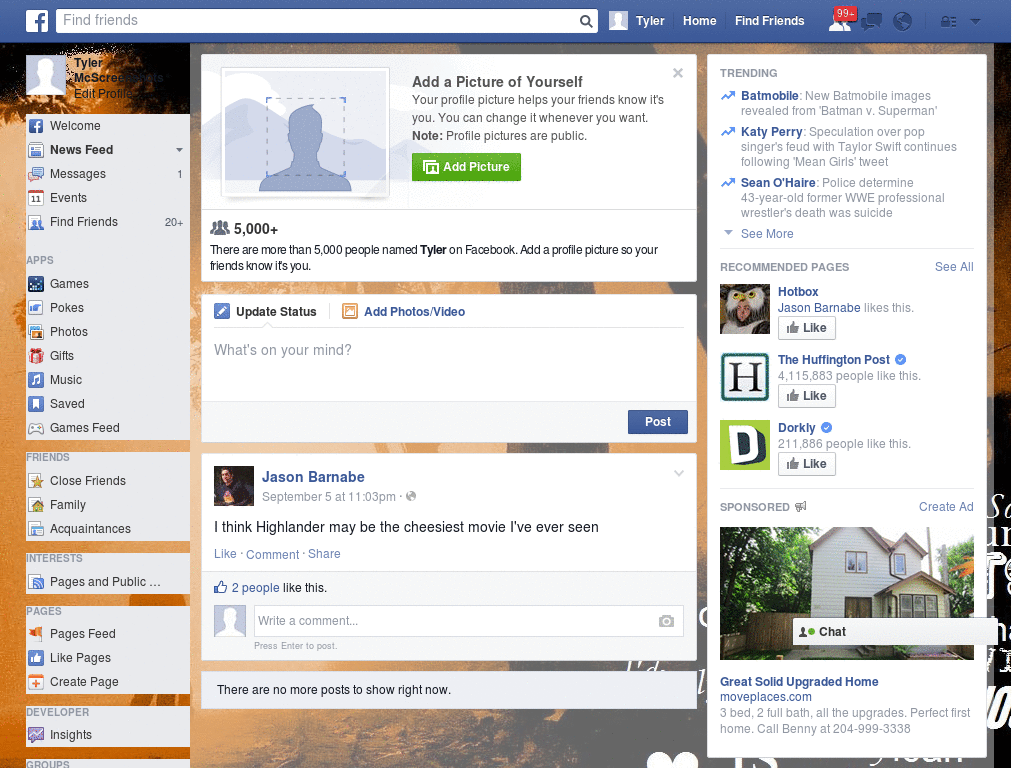Open Tyler profile link in top bar
This screenshot has height=768, width=1024.
[650, 21]
